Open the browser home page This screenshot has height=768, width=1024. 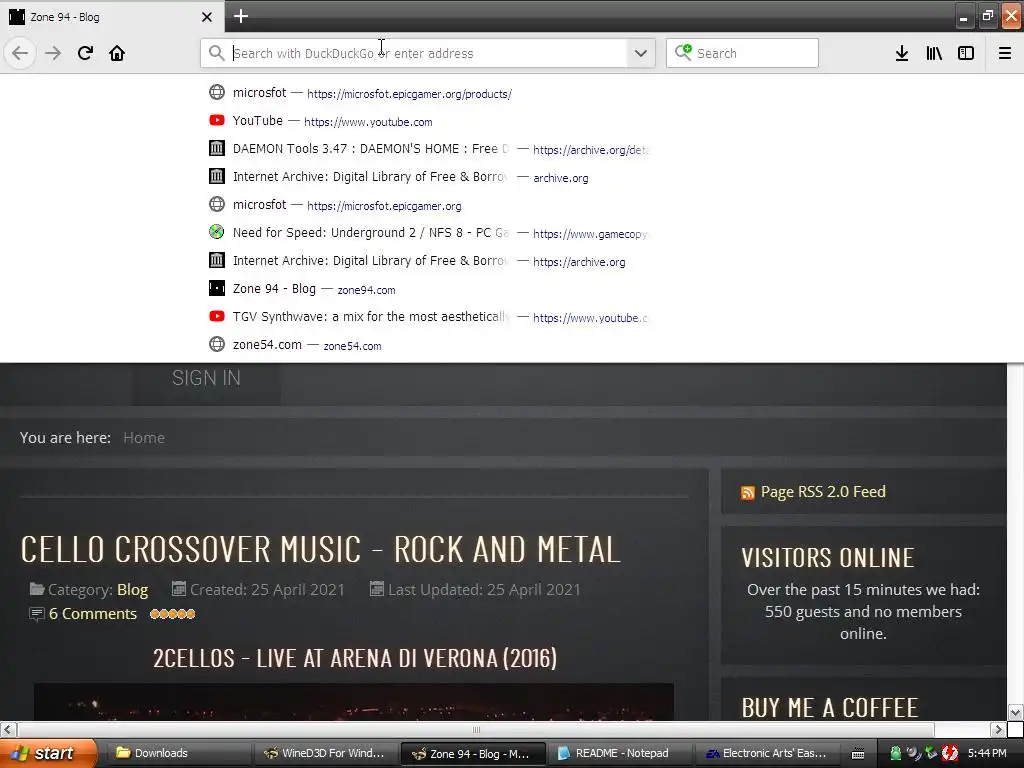pyautogui.click(x=117, y=53)
